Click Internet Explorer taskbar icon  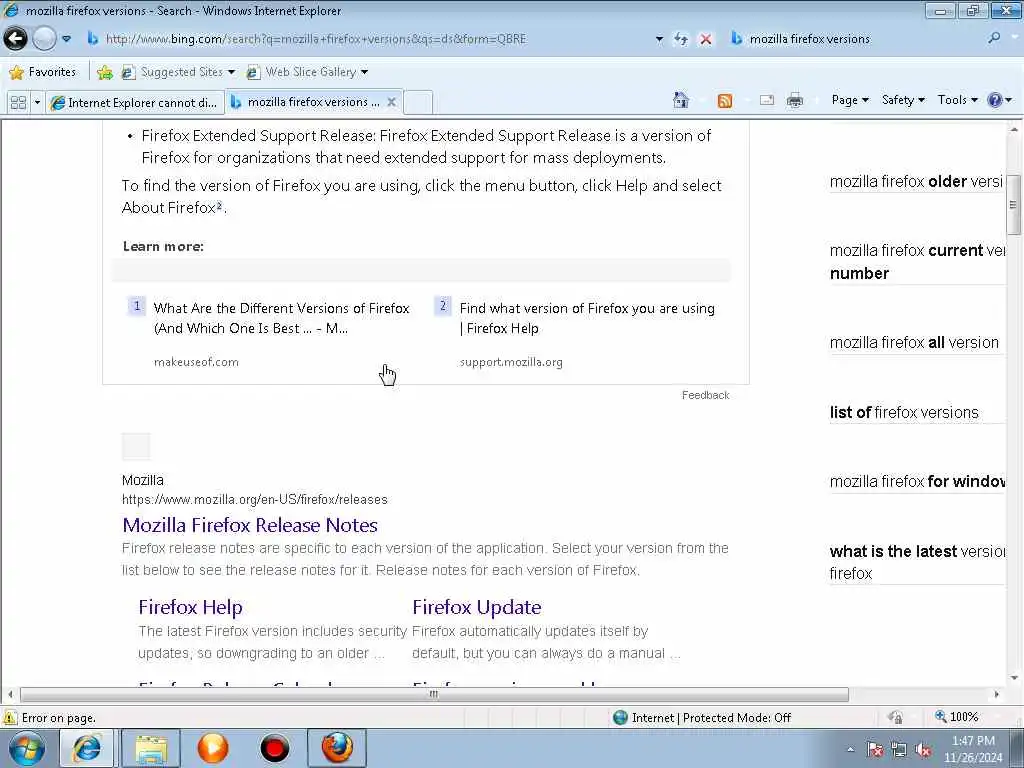pos(87,748)
